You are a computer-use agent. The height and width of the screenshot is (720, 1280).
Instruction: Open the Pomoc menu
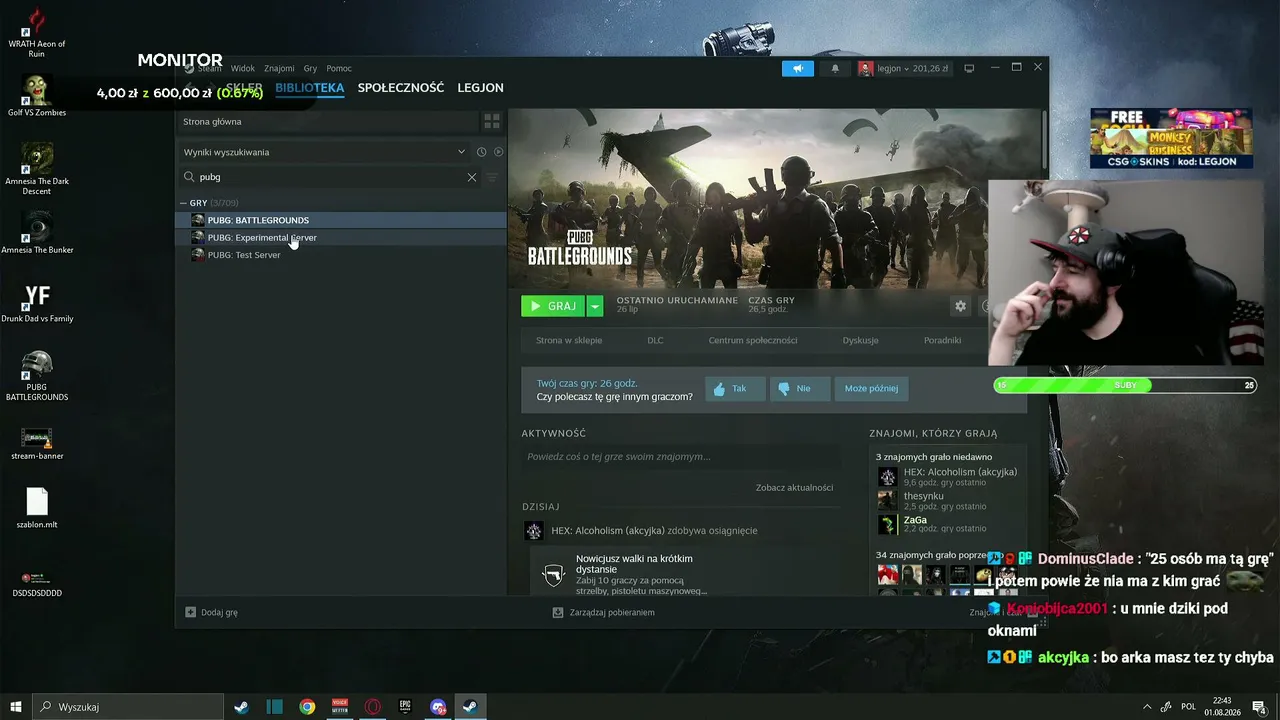(x=339, y=68)
